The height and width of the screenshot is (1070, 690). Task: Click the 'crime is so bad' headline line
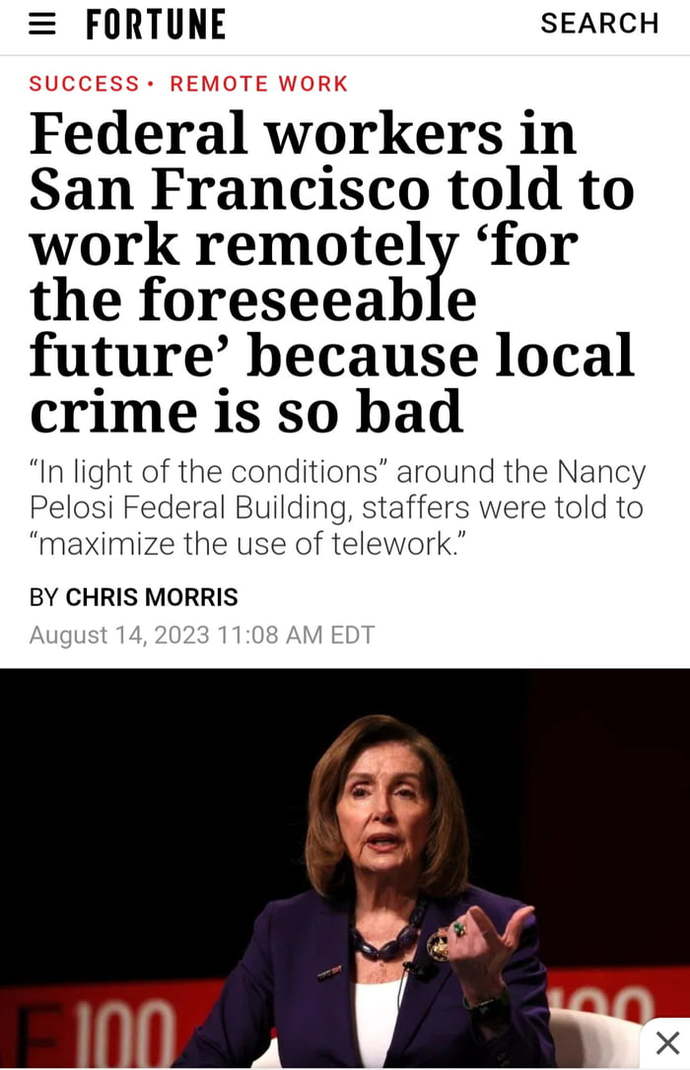coord(246,411)
